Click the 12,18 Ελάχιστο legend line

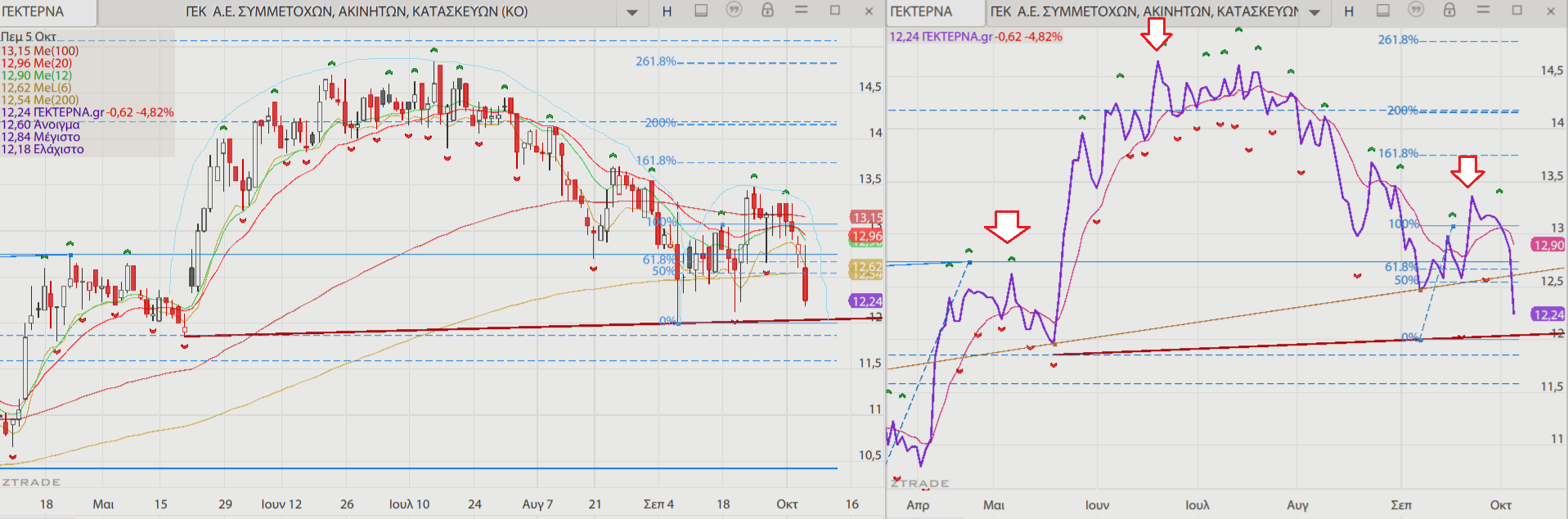click(43, 149)
